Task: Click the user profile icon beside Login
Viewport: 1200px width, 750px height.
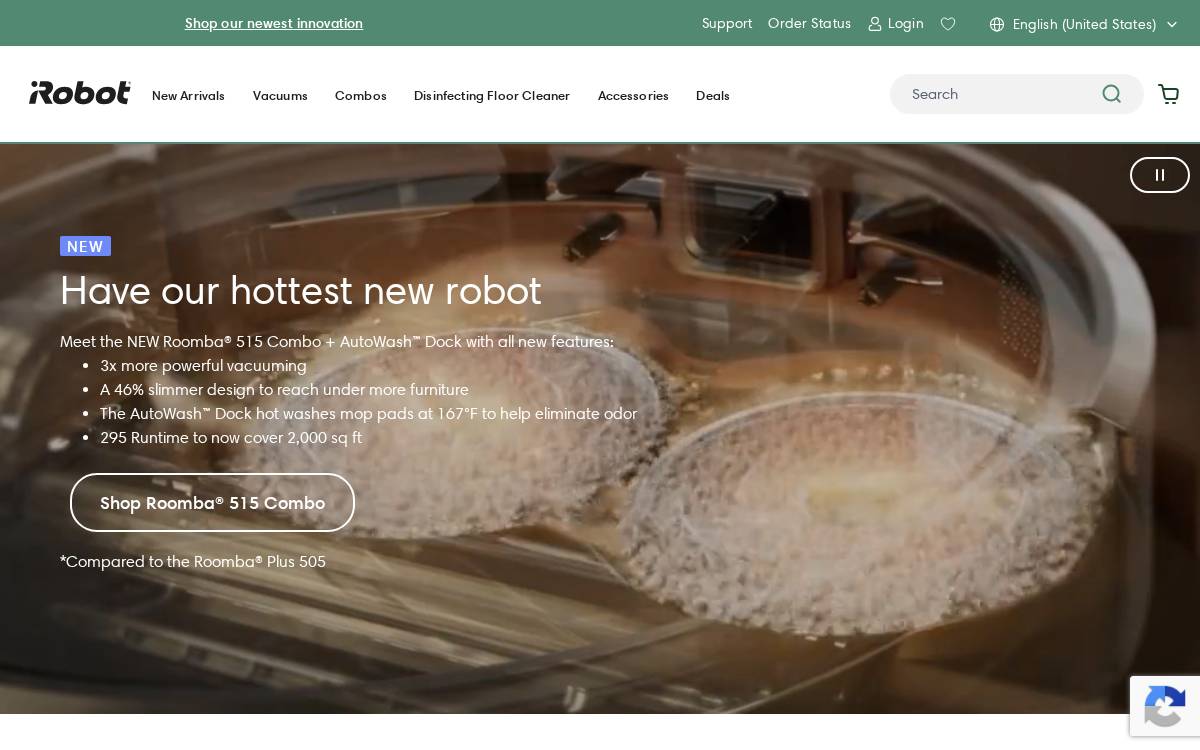Action: point(875,23)
